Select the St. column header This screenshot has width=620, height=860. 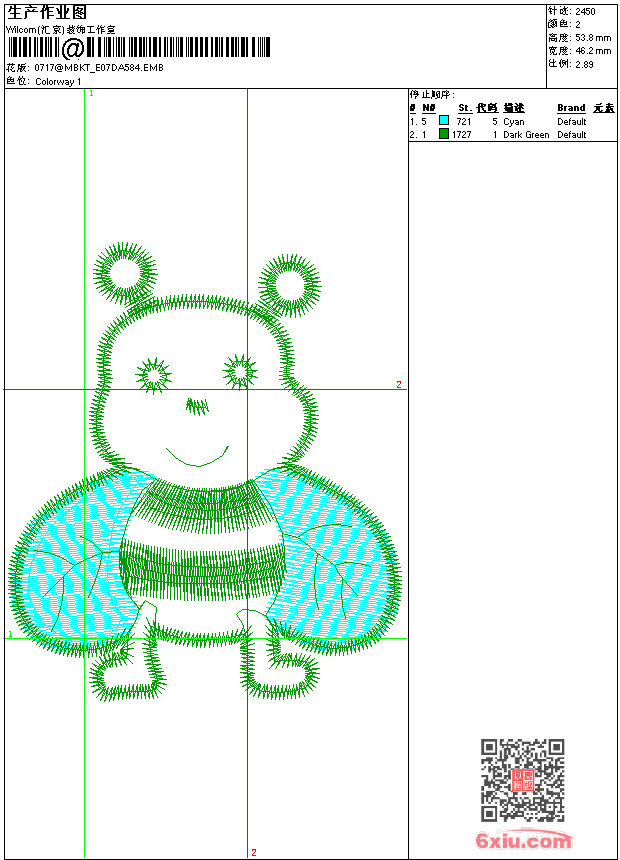pos(464,108)
